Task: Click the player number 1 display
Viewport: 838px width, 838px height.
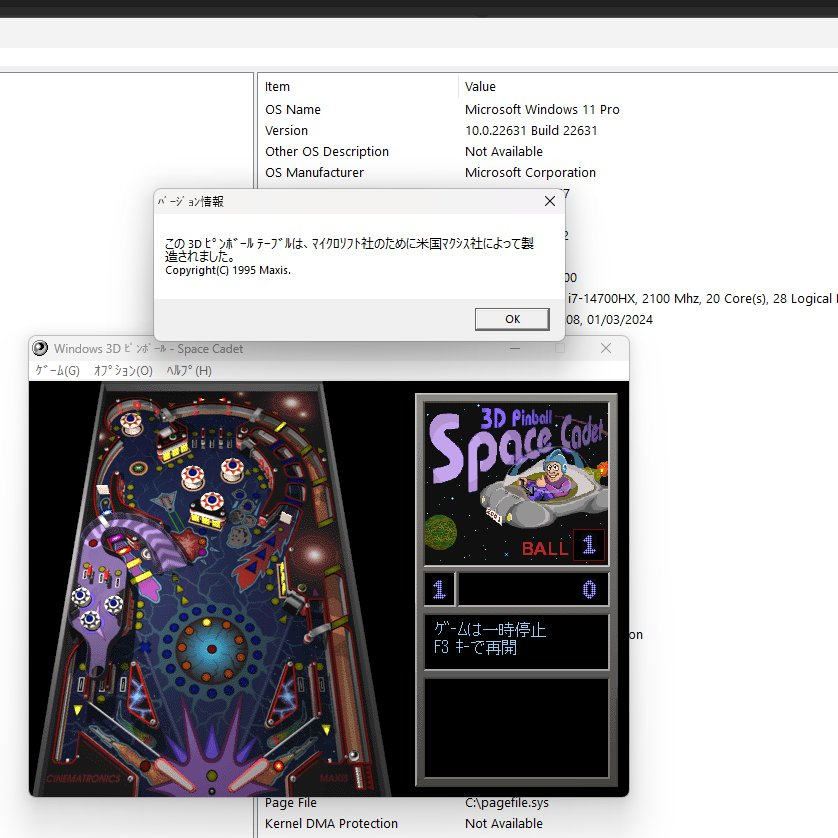Action: tap(439, 589)
